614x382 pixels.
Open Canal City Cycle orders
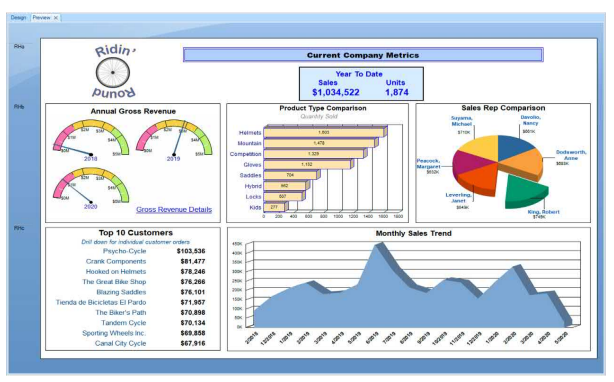coord(120,343)
